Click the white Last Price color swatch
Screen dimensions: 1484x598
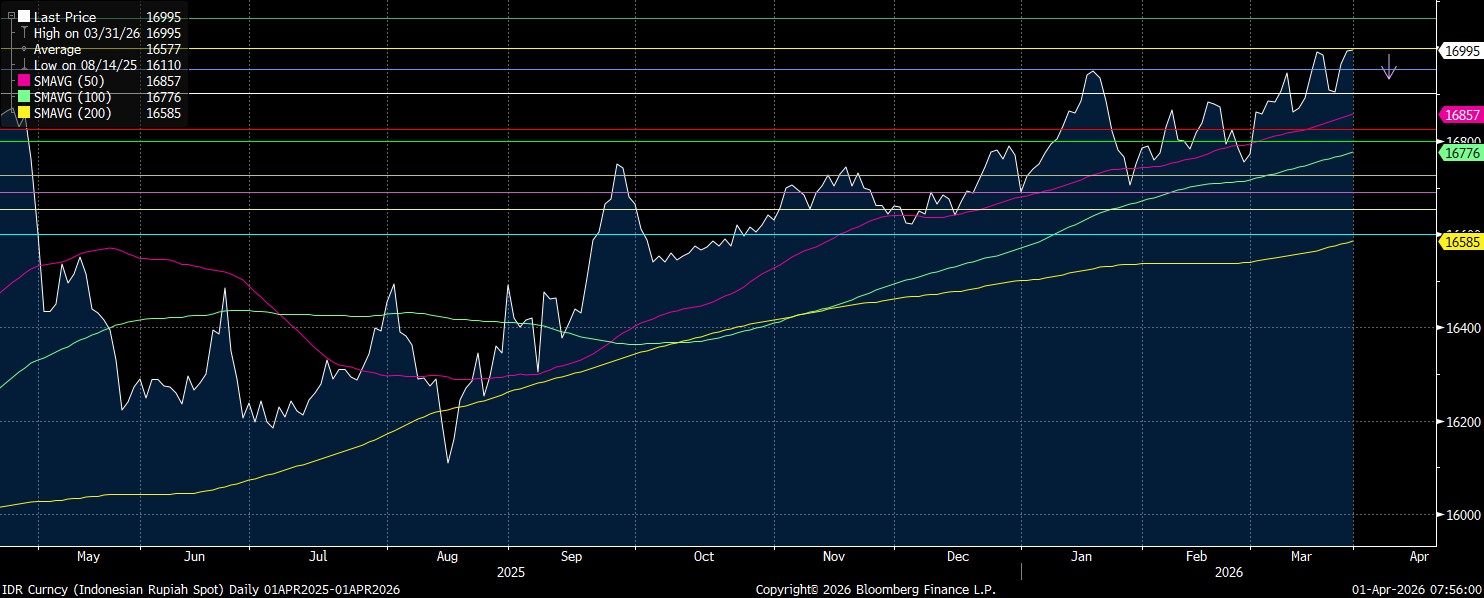pos(24,17)
